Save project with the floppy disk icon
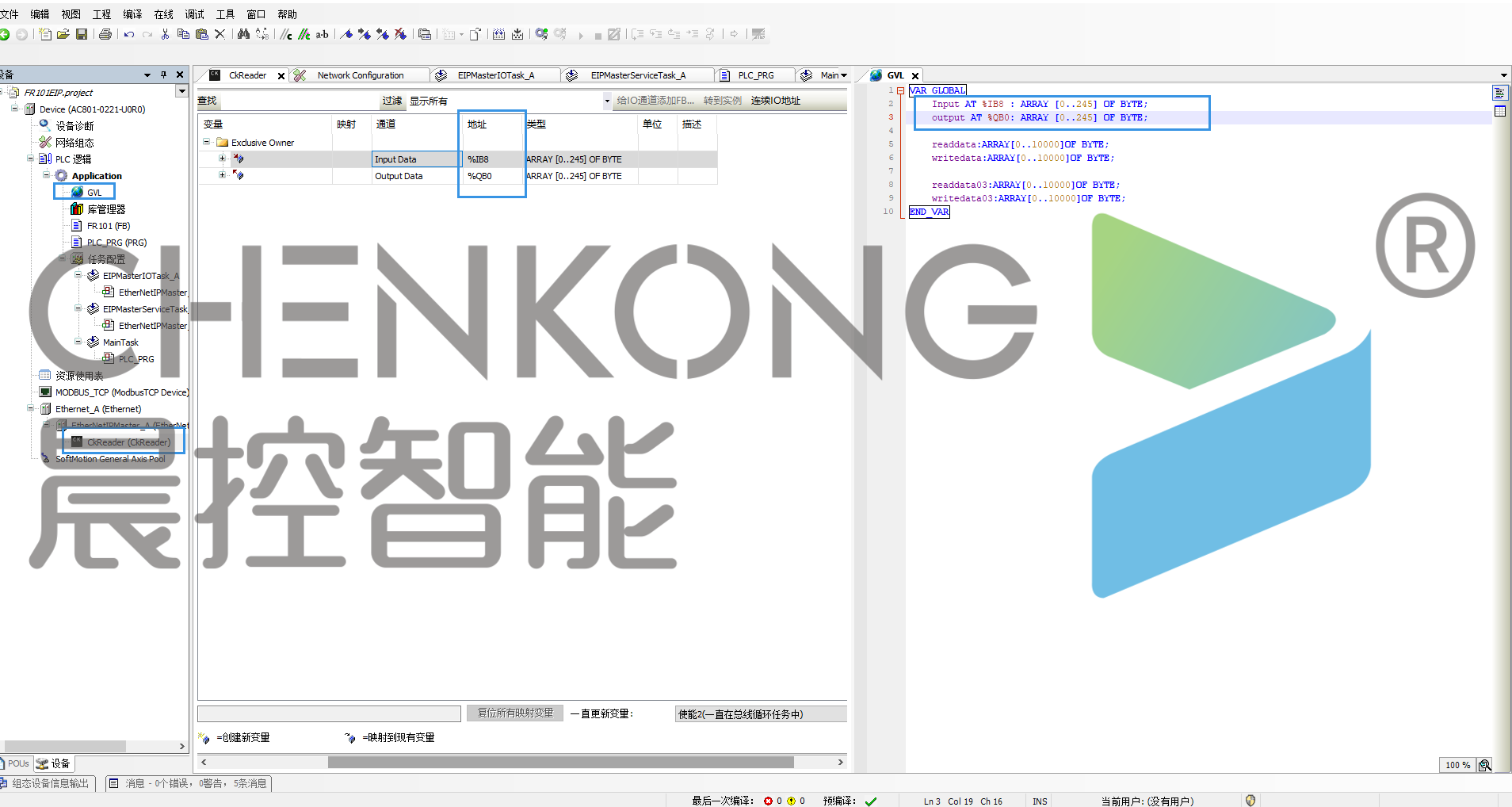This screenshot has width=1512, height=807. pos(82,34)
